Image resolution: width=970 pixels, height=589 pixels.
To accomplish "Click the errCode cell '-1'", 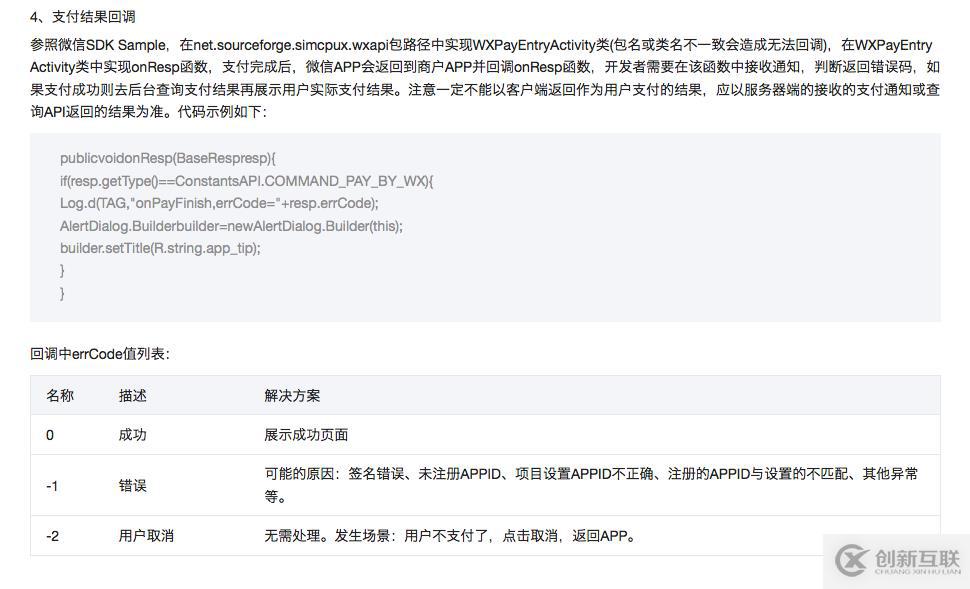I will tap(52, 486).
